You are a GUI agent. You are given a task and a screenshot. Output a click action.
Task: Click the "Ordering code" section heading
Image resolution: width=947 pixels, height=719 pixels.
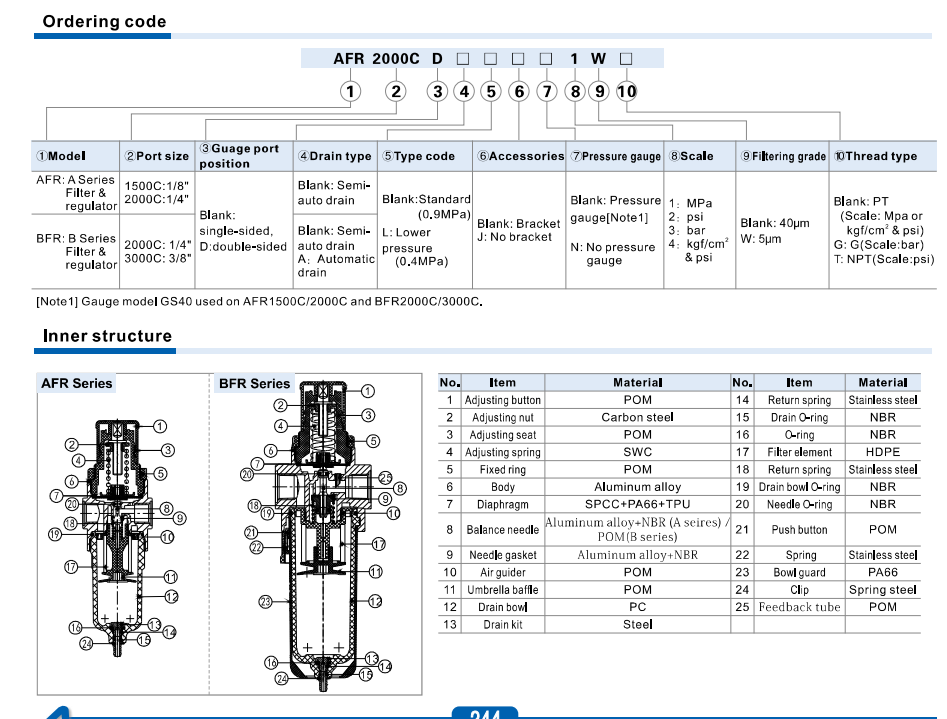(104, 21)
